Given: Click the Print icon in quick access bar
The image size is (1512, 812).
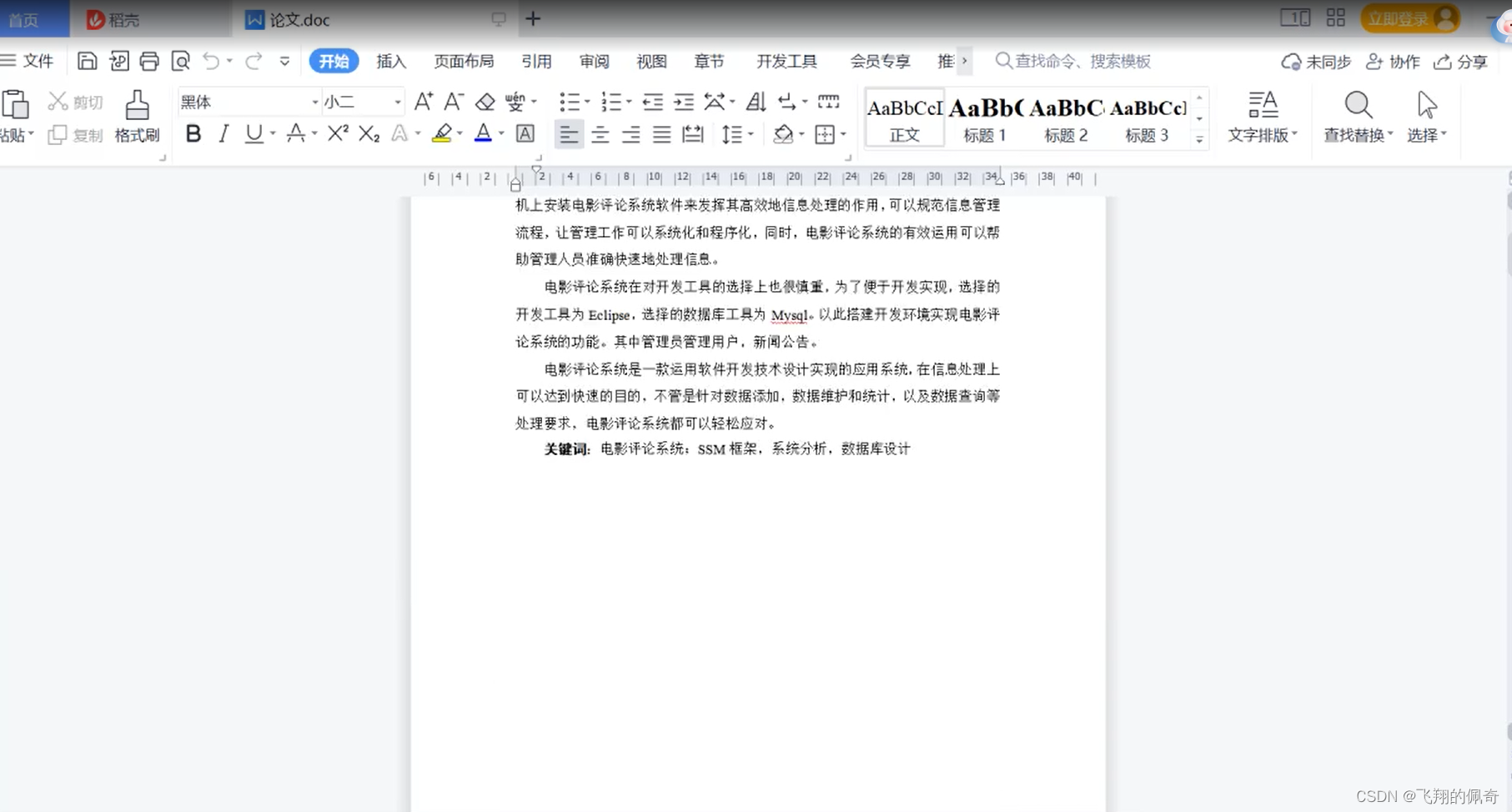Looking at the screenshot, I should tap(149, 61).
